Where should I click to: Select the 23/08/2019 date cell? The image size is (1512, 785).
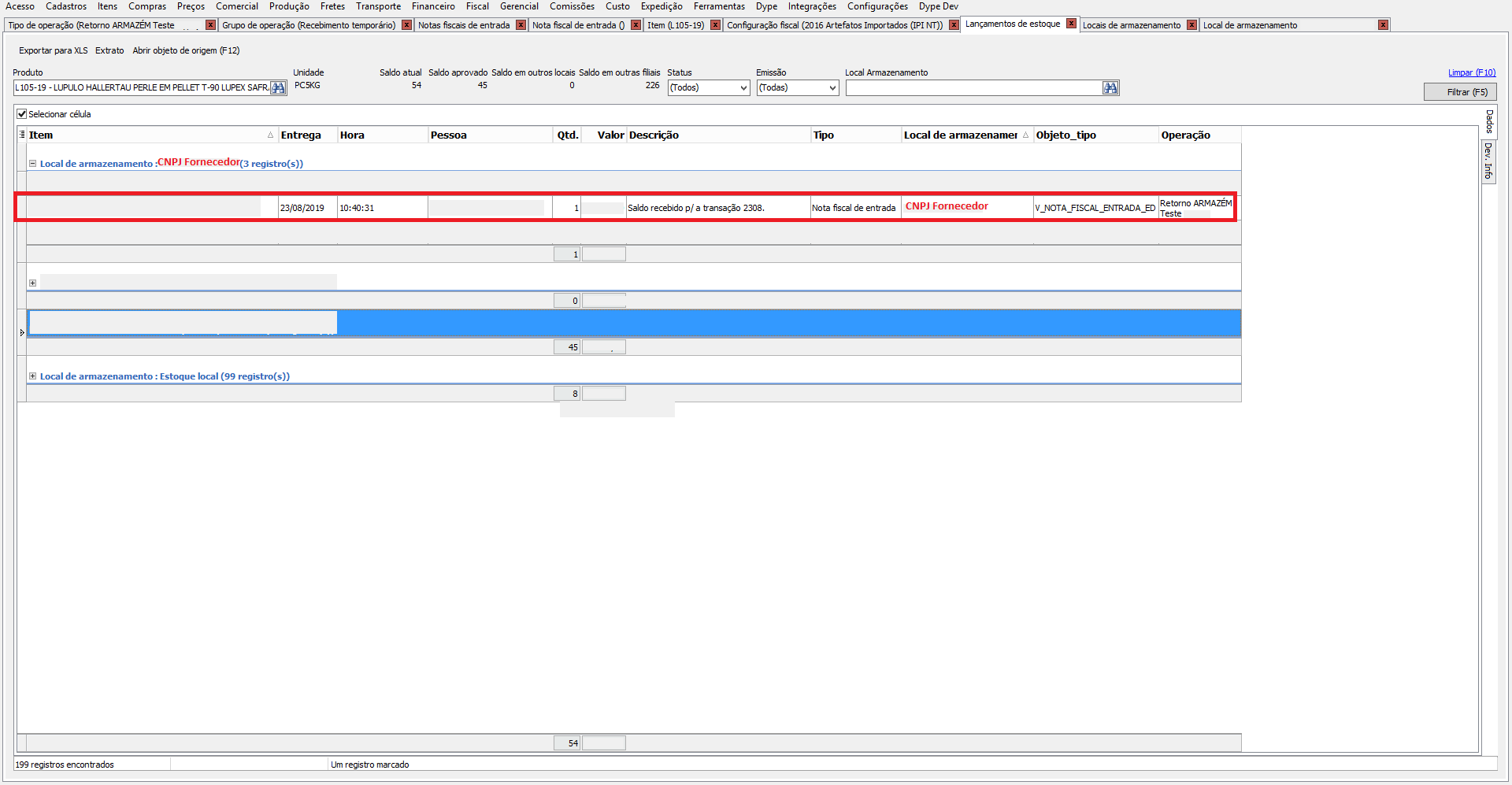pos(308,208)
